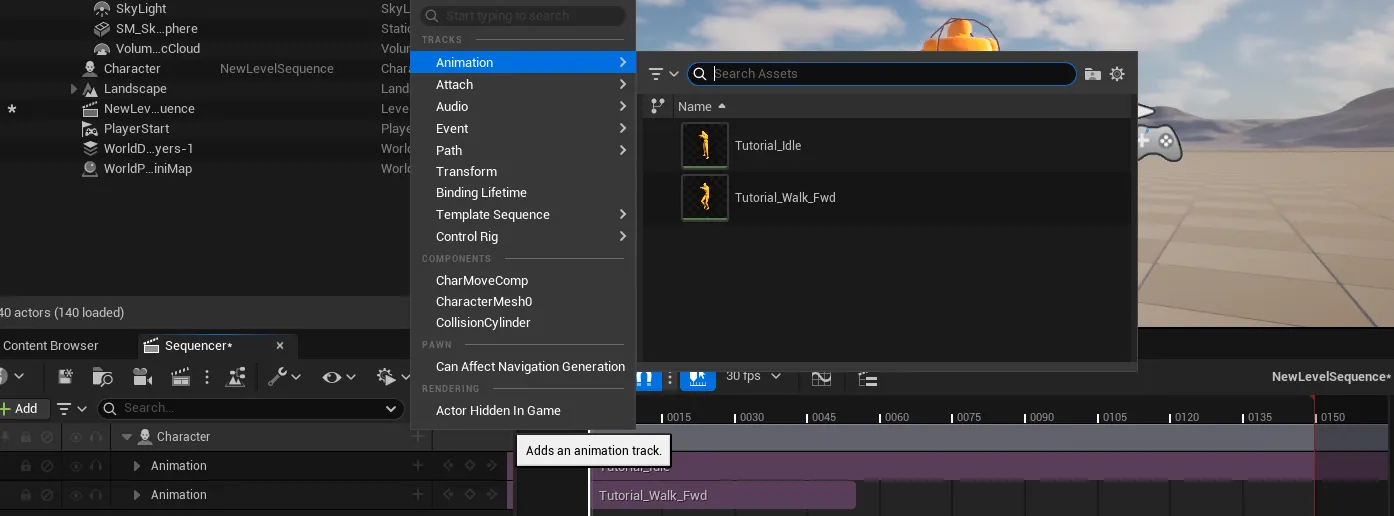Jump to next key on first Animation track
Viewport: 1394px width, 516px height.
(492, 466)
